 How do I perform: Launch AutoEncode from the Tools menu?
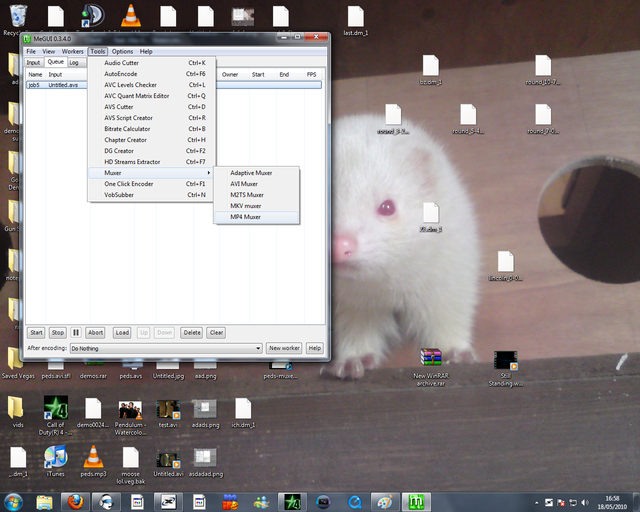[151, 74]
